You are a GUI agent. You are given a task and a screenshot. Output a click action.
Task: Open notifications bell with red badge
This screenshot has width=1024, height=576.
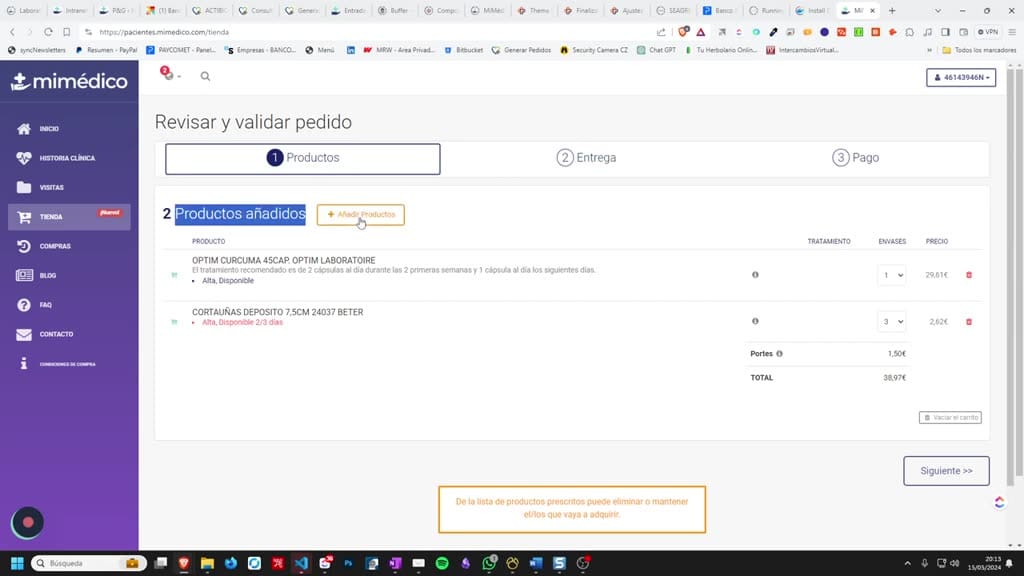(169, 74)
